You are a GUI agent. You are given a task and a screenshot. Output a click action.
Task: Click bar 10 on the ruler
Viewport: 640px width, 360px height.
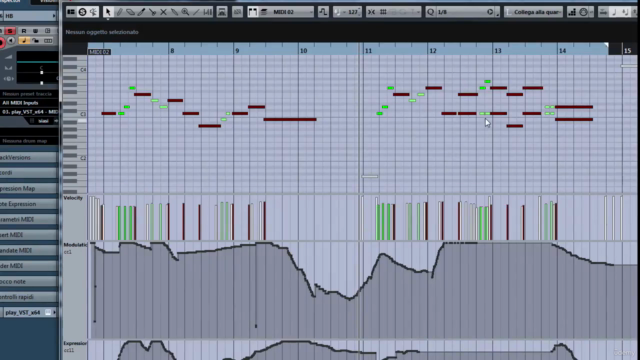pyautogui.click(x=303, y=51)
